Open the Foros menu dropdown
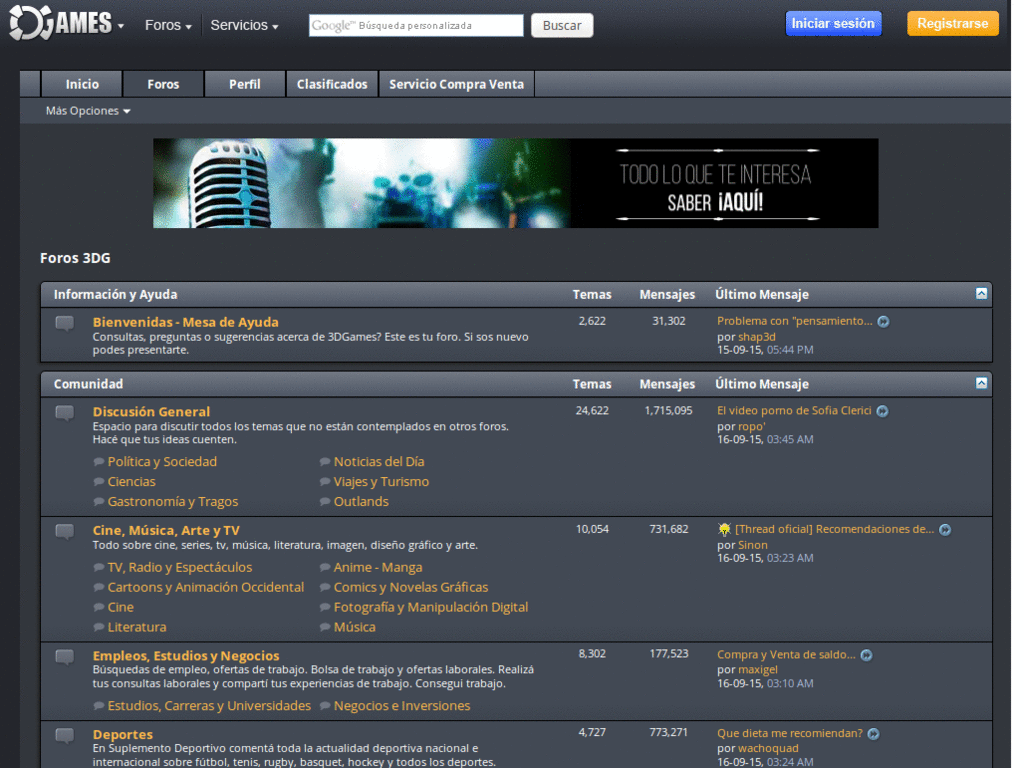Screen dimensions: 1024x768 pos(167,25)
